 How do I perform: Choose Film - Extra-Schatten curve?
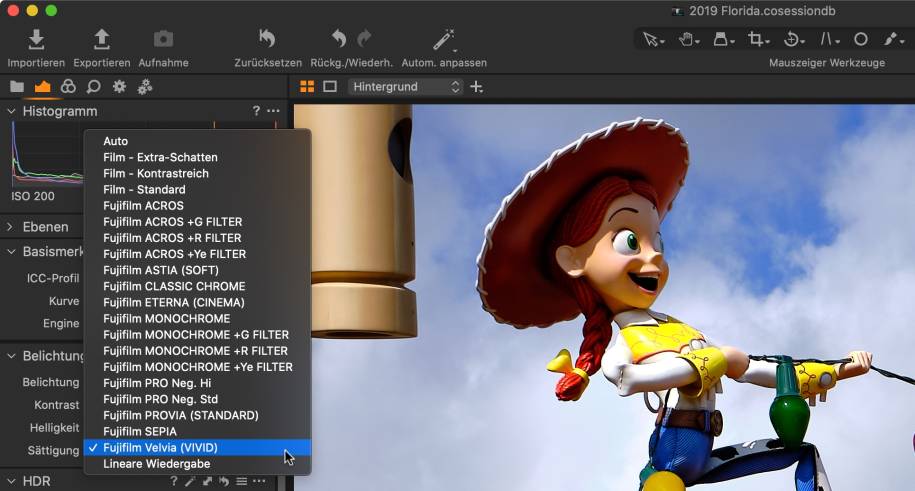click(x=197, y=157)
